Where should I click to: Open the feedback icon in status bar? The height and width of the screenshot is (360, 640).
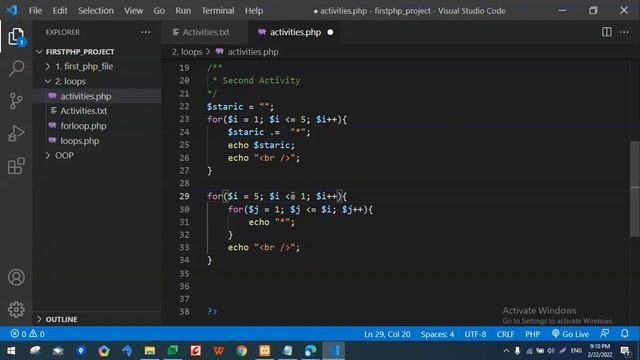coord(604,333)
